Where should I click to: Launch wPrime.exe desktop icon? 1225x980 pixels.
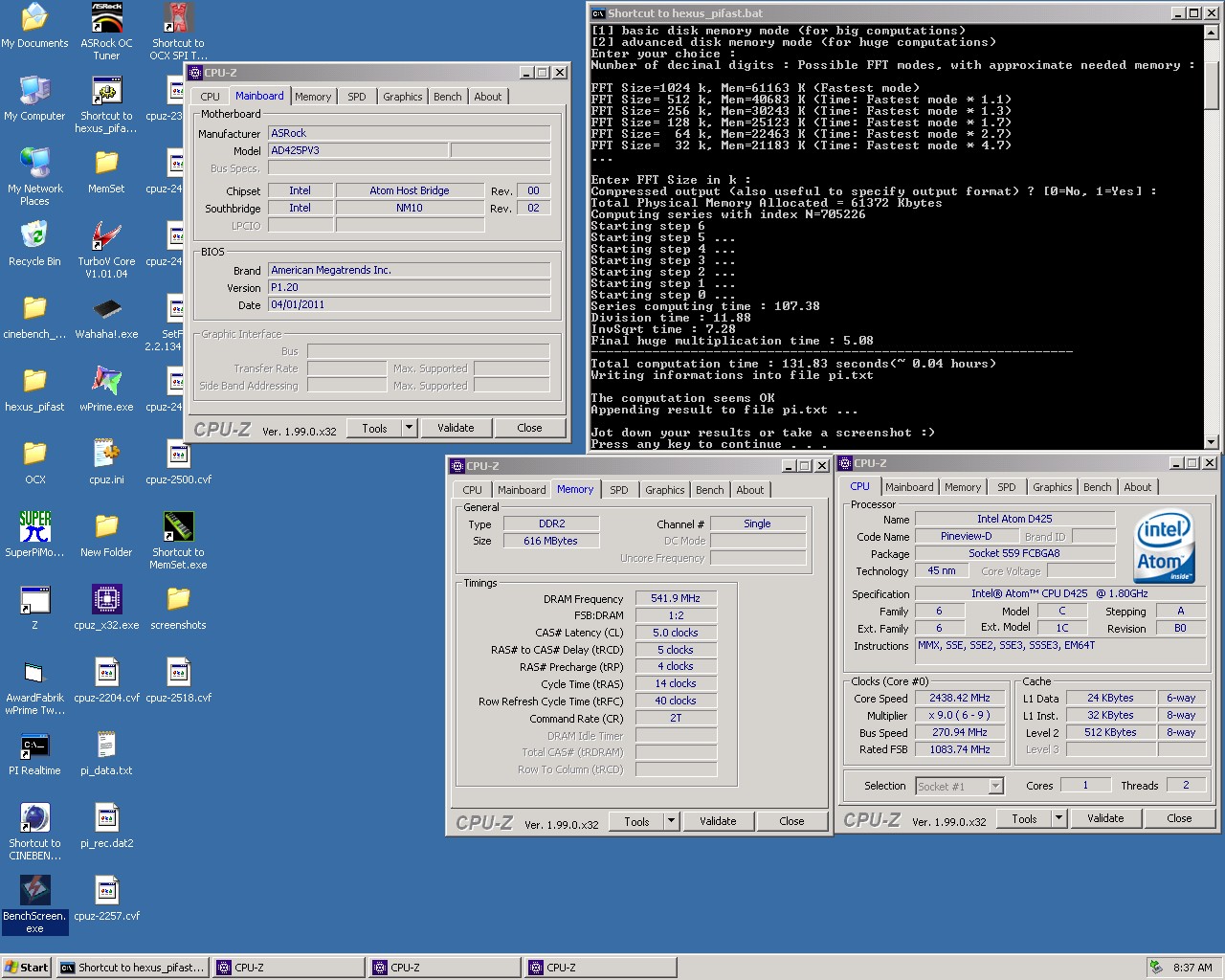(x=106, y=390)
